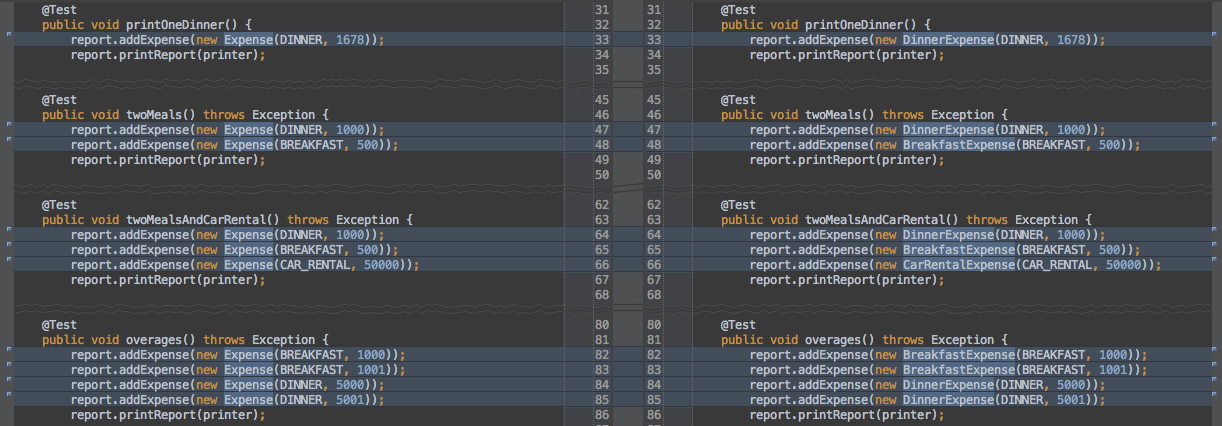Click 'twoMealsAndCarRental' method name in left pane
This screenshot has width=1222, height=426.
(x=196, y=219)
